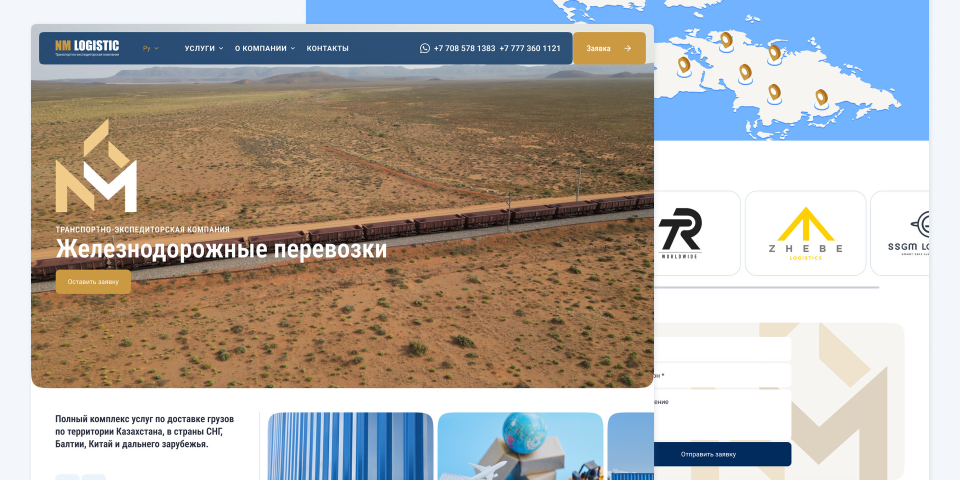This screenshot has width=960, height=480.
Task: Click the Транспортно-экспедиторская компания caption
Action: (x=143, y=230)
